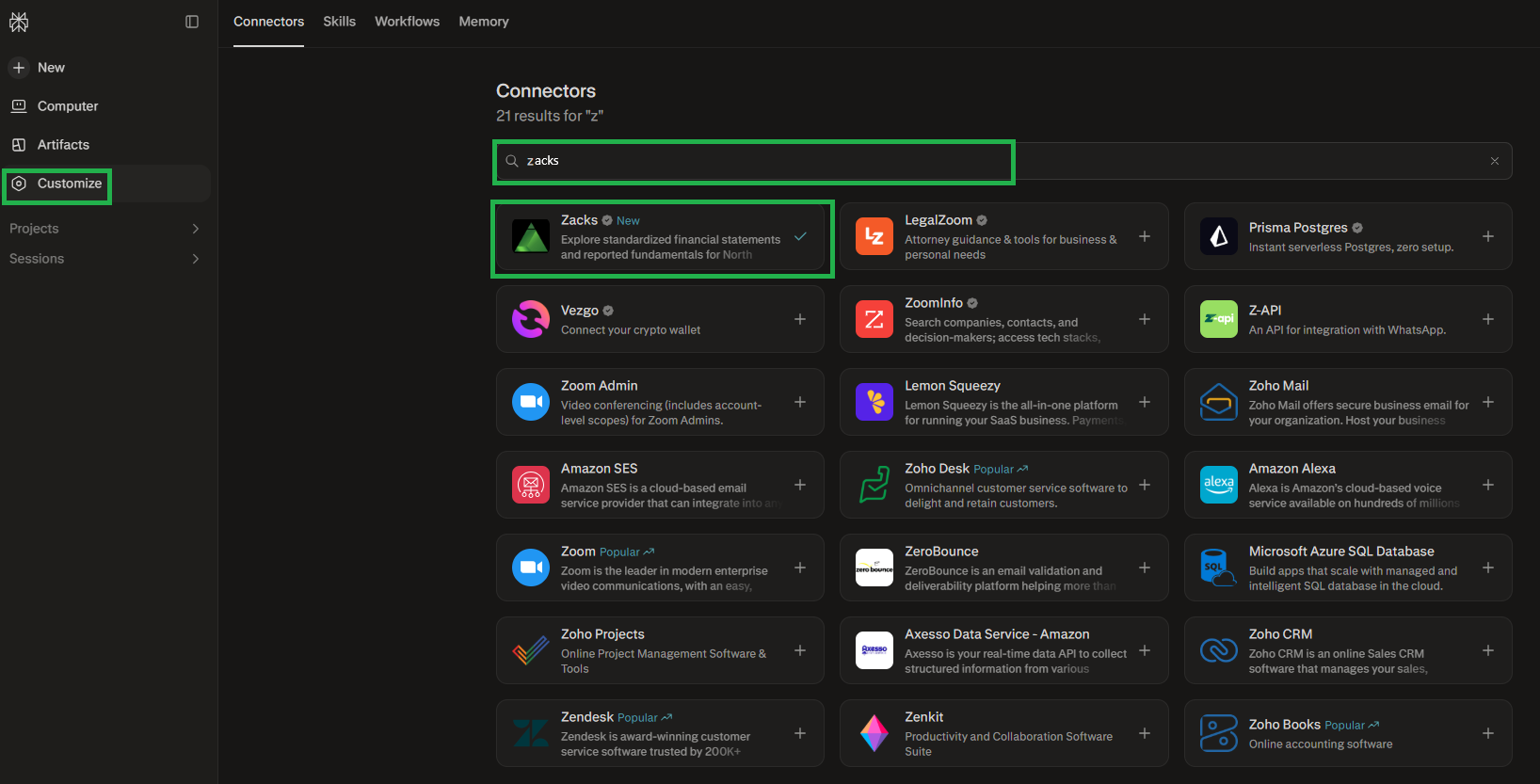Open the Memory tab
The height and width of the screenshot is (784, 1540).
(x=484, y=22)
